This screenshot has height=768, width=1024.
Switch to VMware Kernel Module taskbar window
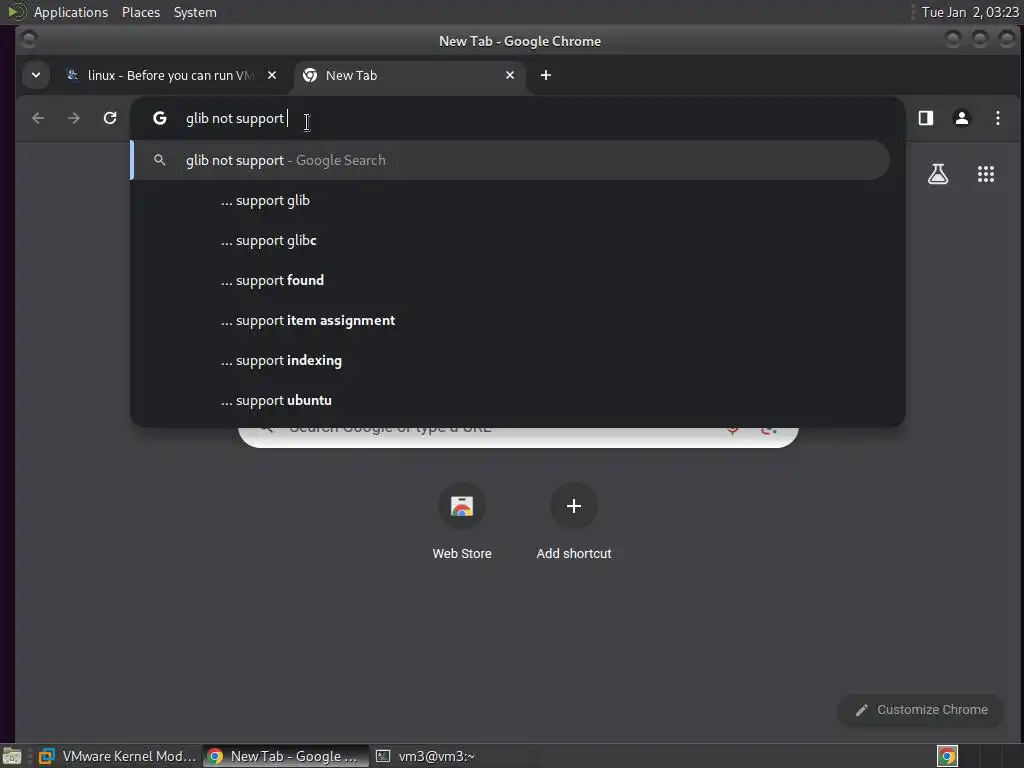coord(118,756)
